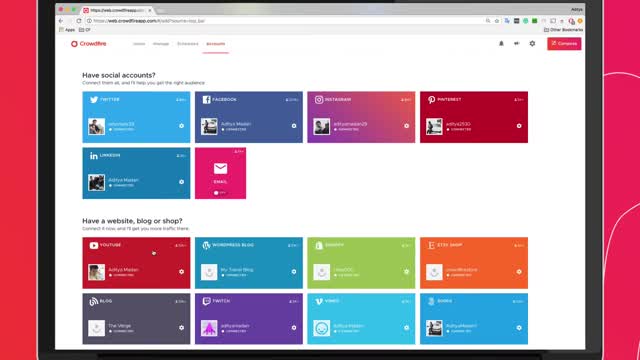This screenshot has width=640, height=360.
Task: Select the Pinterest account profile picture
Action: coord(434,127)
